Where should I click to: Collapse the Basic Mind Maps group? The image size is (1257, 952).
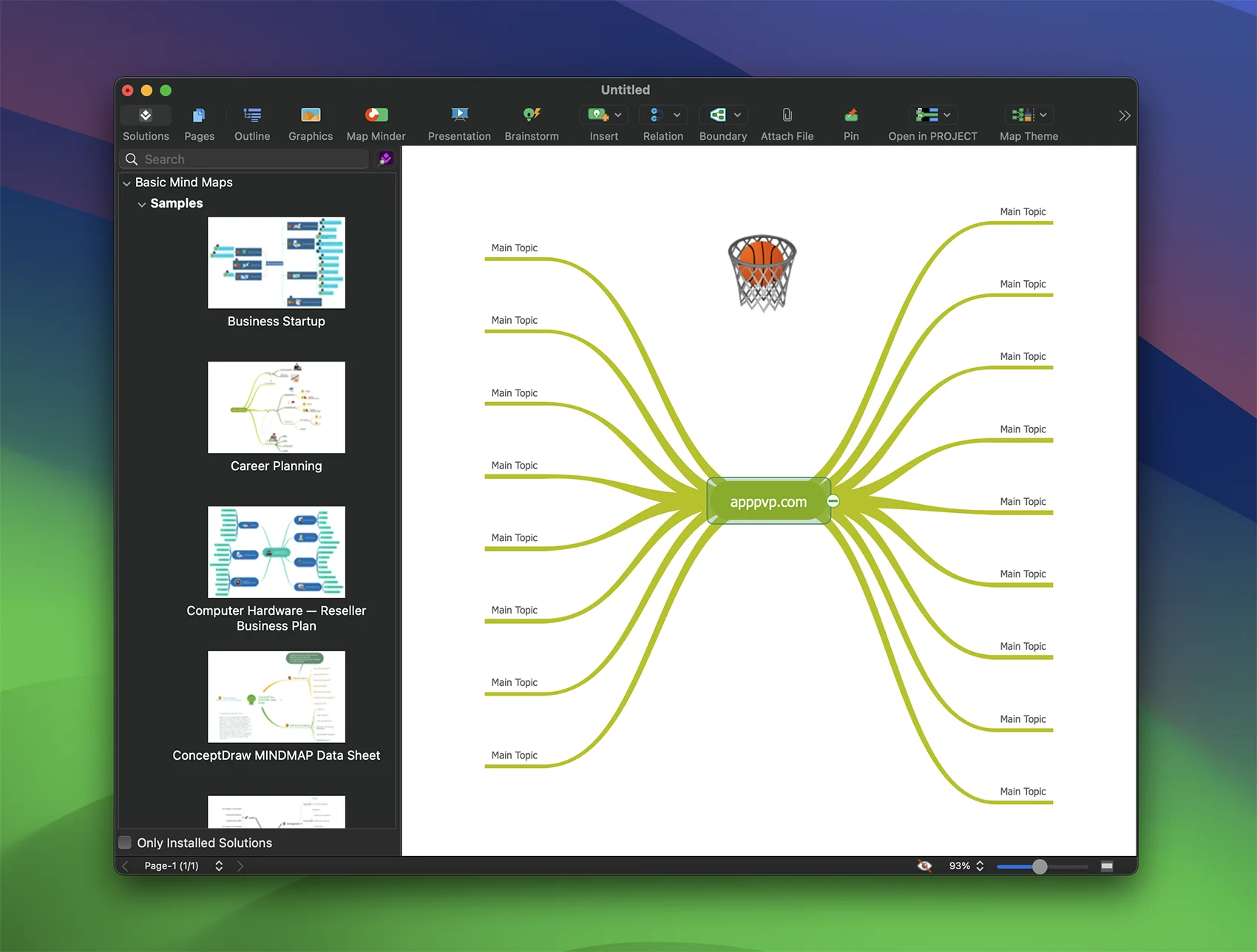(x=126, y=183)
